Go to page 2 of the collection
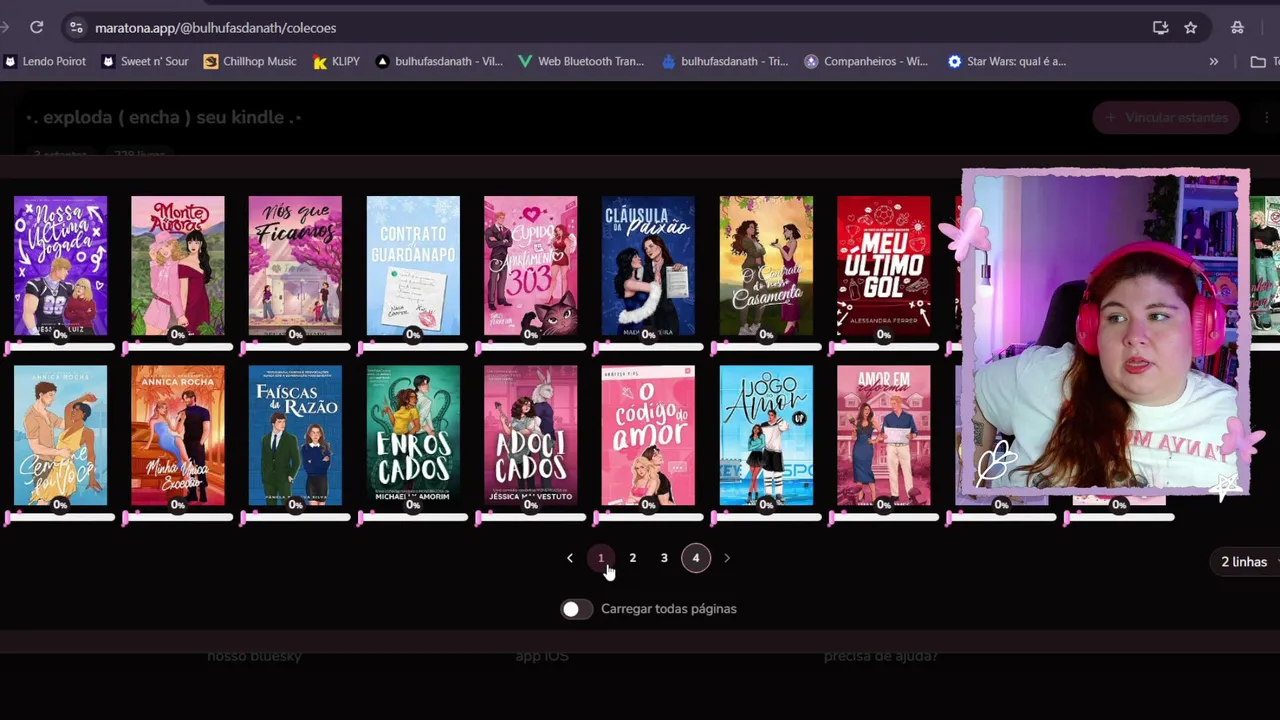Viewport: 1280px width, 720px height. click(x=632, y=558)
